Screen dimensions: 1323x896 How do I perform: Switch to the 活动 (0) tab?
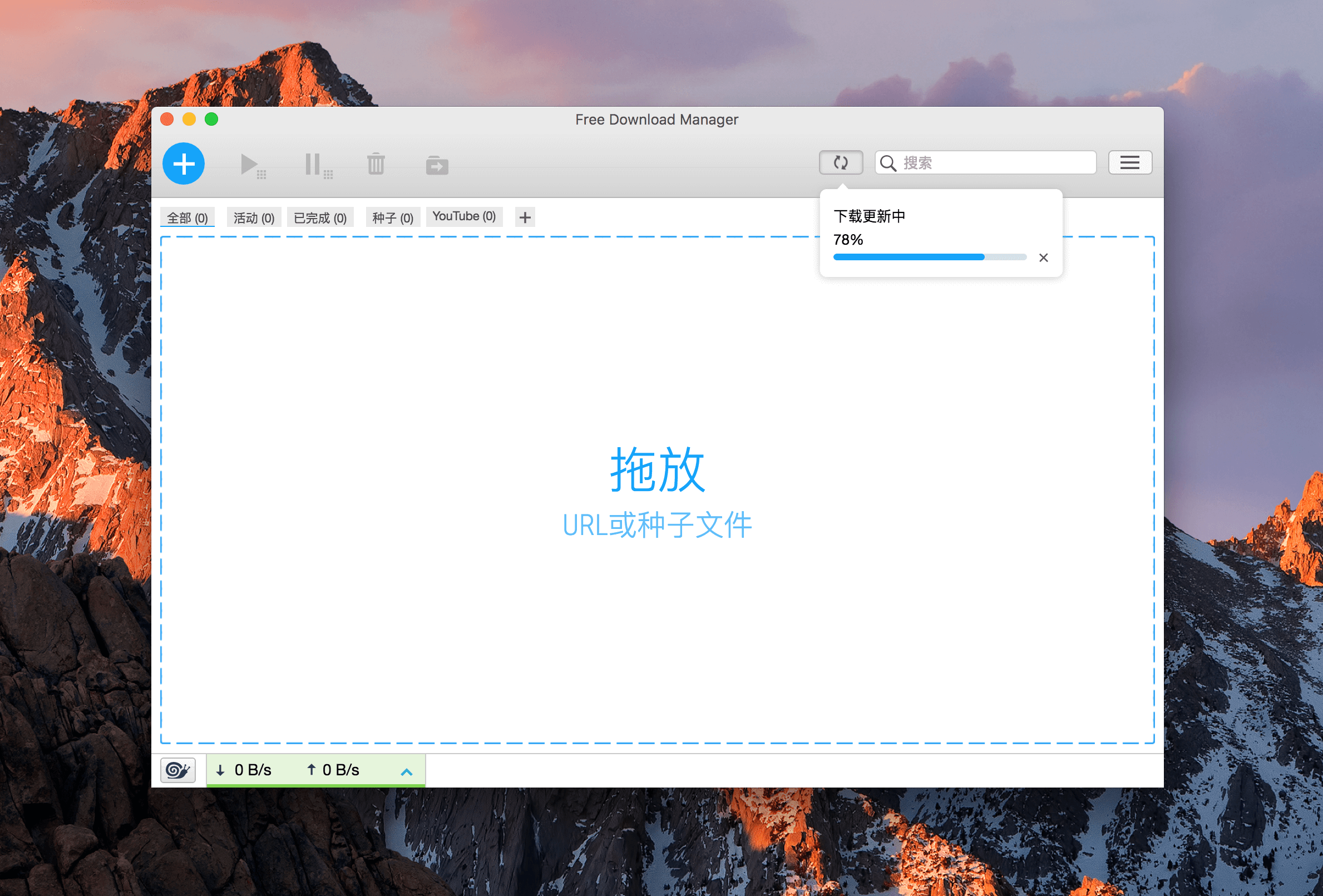pos(254,217)
